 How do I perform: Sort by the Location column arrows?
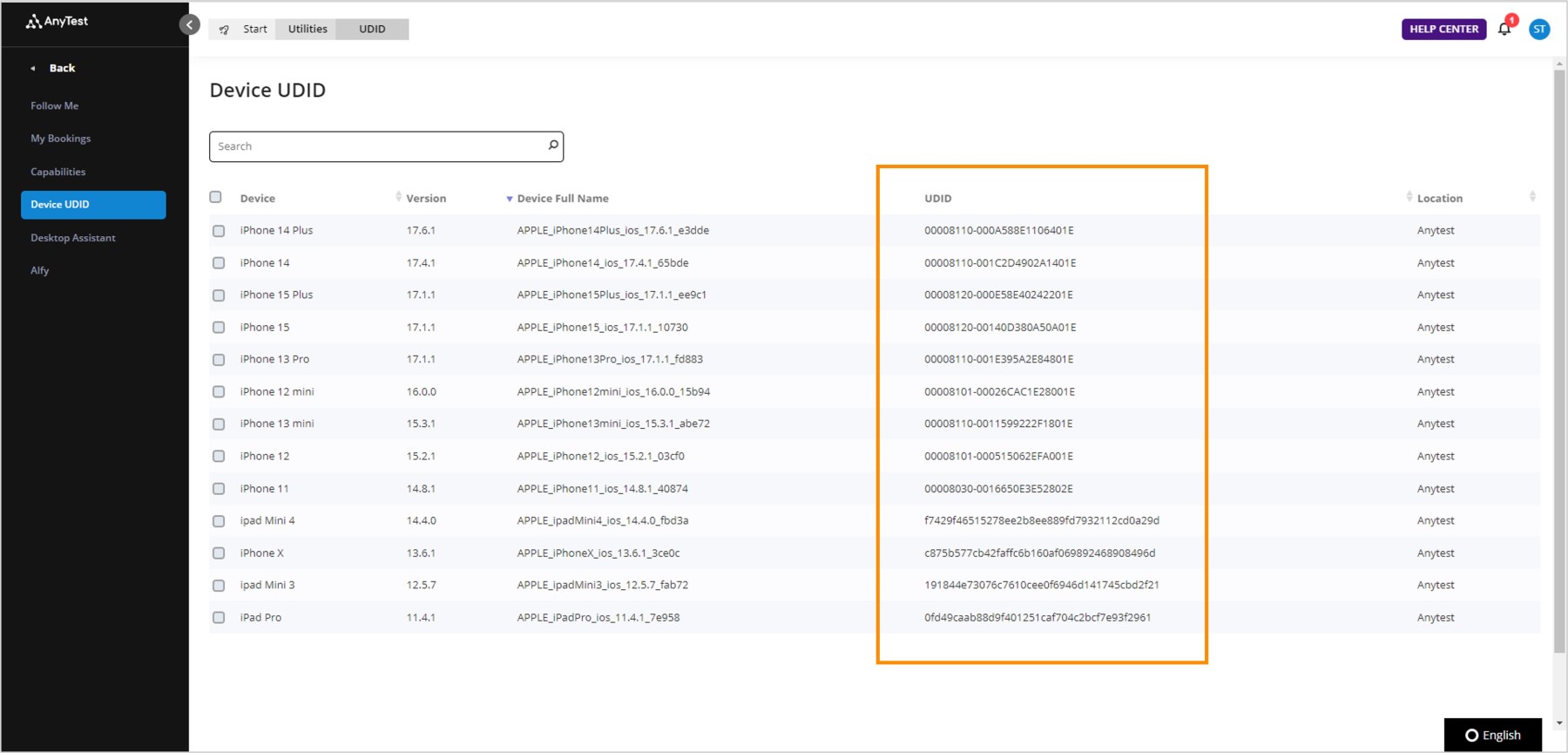(x=1532, y=197)
